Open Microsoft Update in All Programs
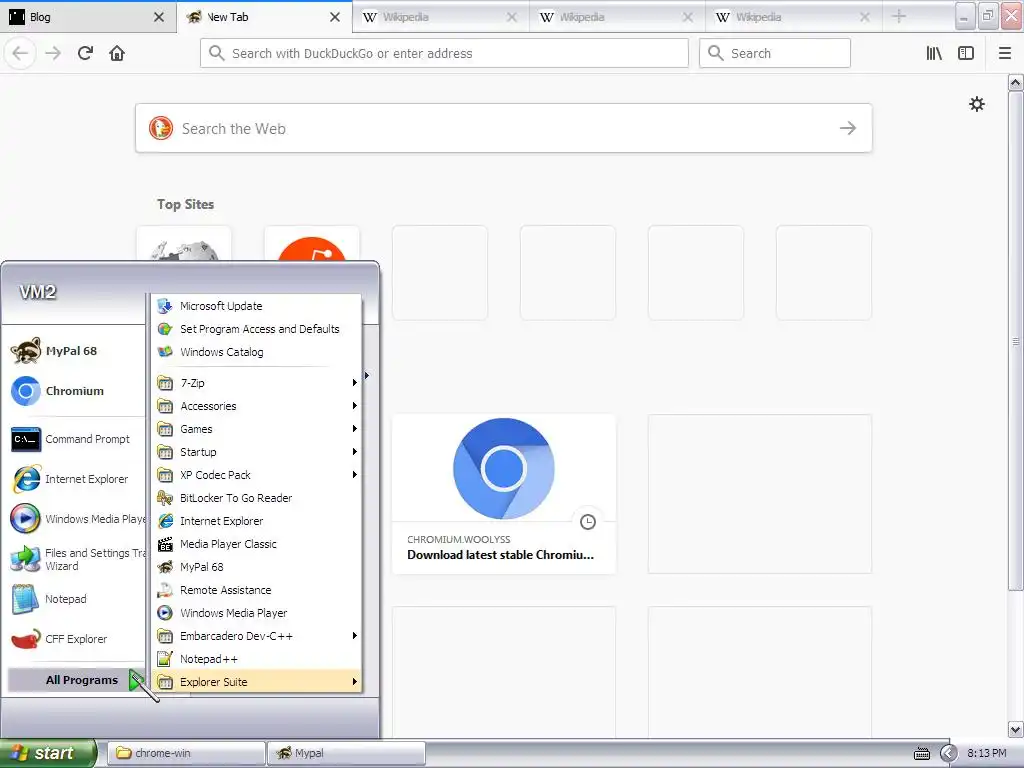This screenshot has height=768, width=1024. pyautogui.click(x=256, y=306)
